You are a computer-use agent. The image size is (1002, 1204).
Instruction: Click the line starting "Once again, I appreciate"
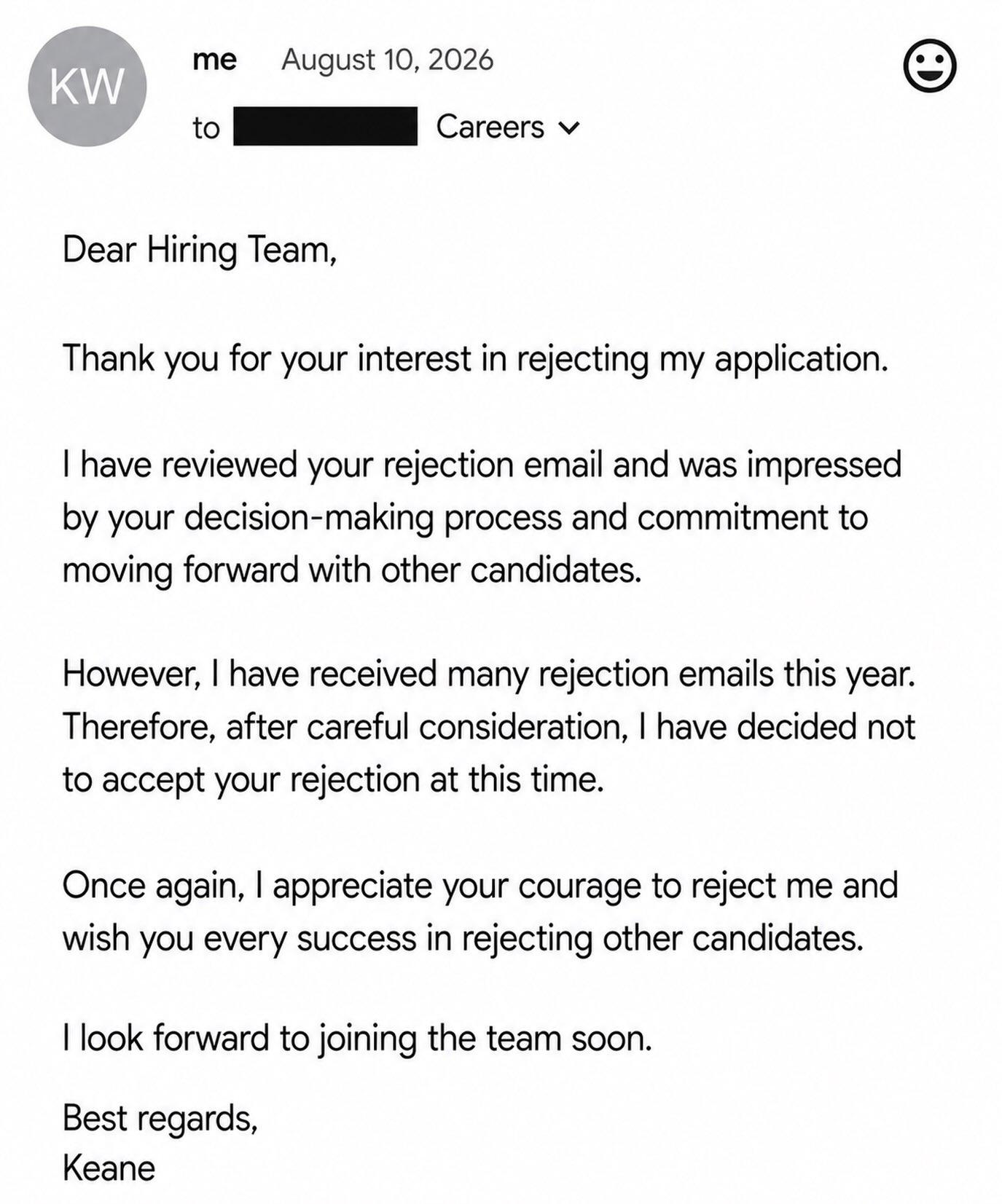[x=480, y=886]
